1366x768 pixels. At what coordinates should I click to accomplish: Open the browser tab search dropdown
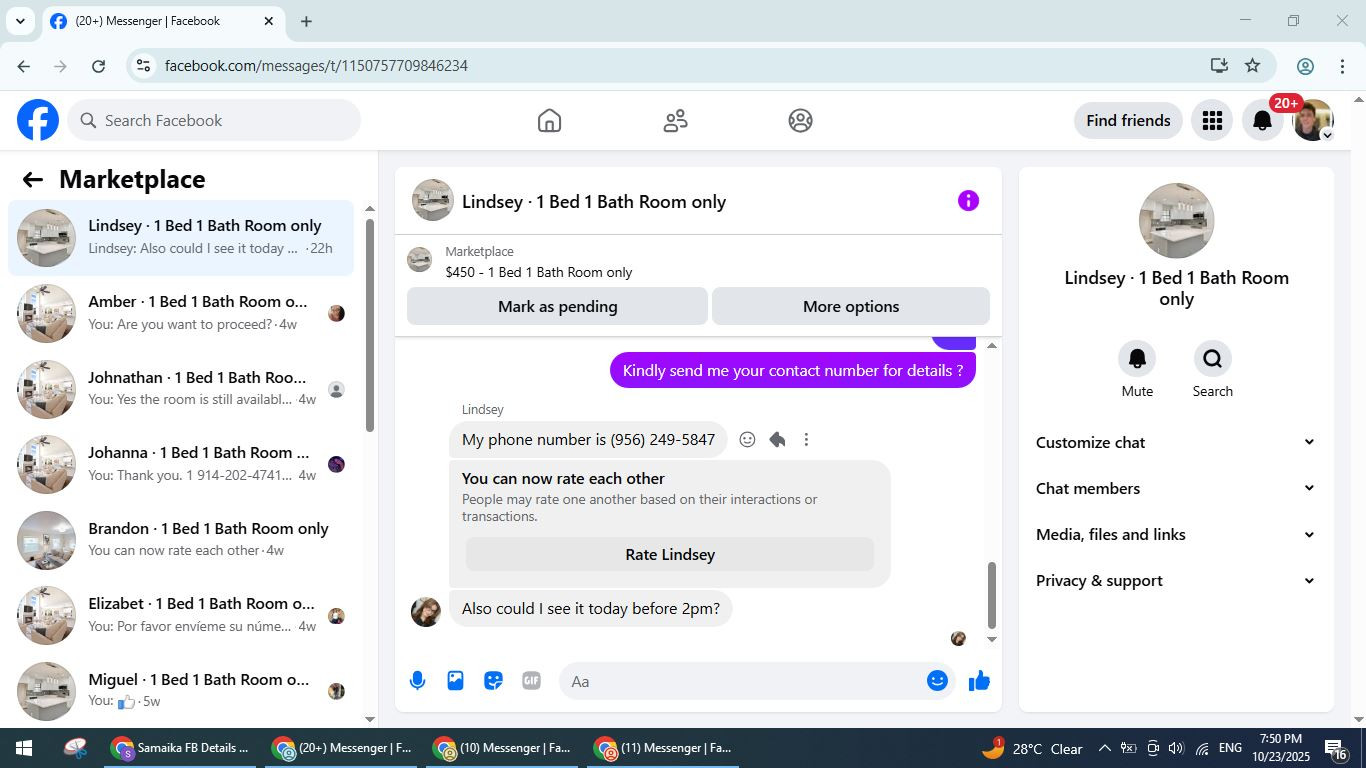point(19,21)
